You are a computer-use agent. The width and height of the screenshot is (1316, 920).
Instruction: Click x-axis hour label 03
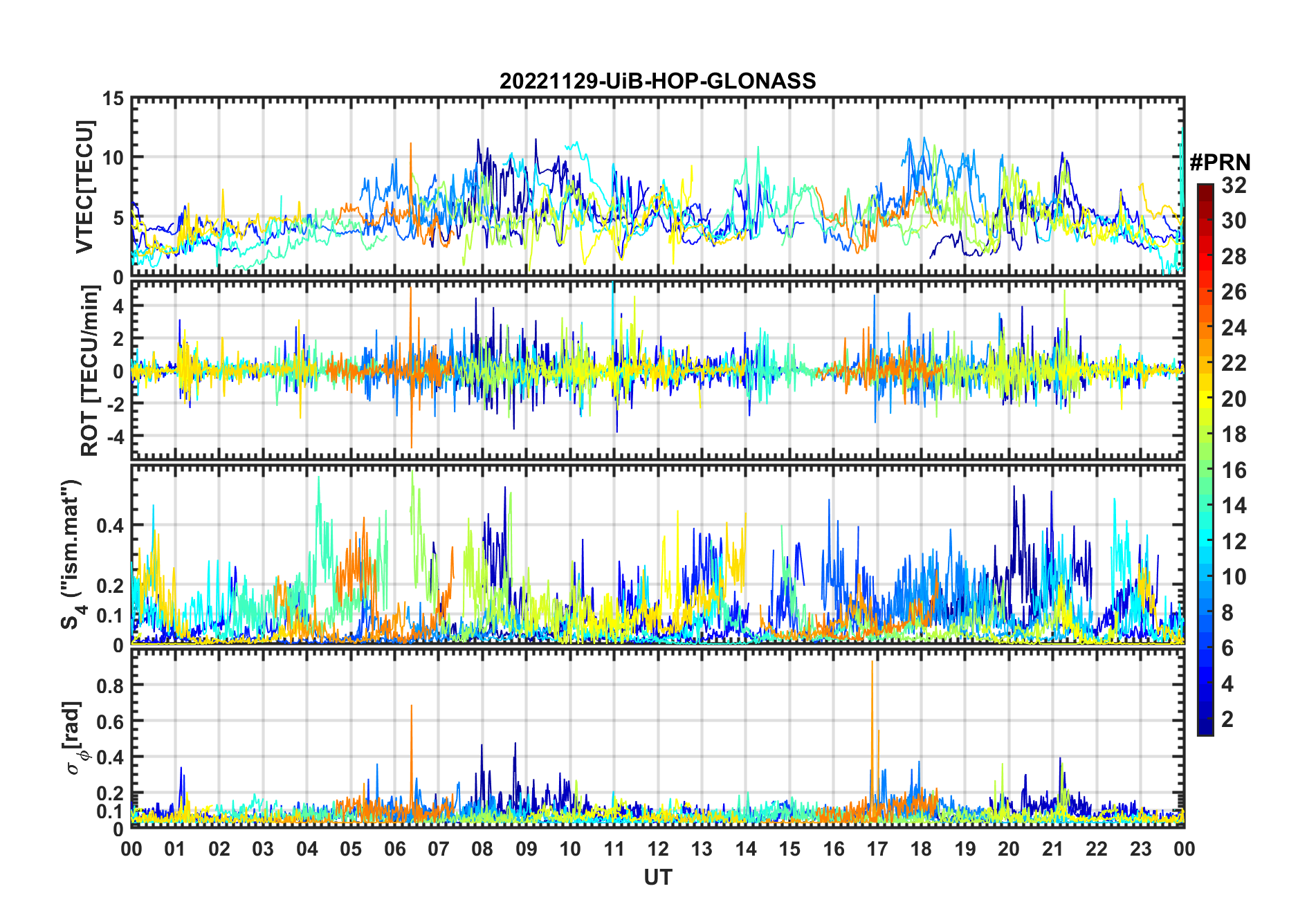coord(263,849)
